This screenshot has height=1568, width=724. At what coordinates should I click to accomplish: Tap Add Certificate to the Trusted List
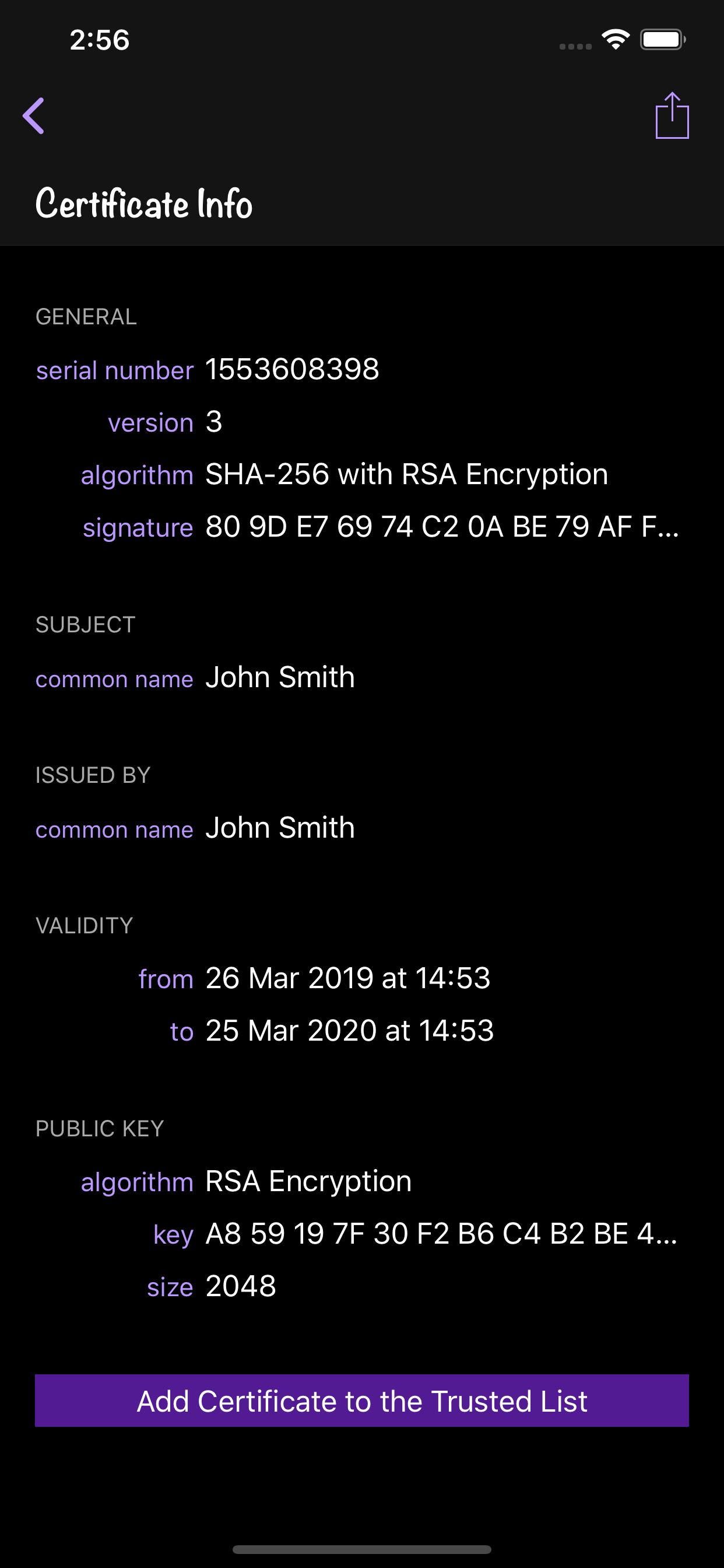[x=362, y=1400]
